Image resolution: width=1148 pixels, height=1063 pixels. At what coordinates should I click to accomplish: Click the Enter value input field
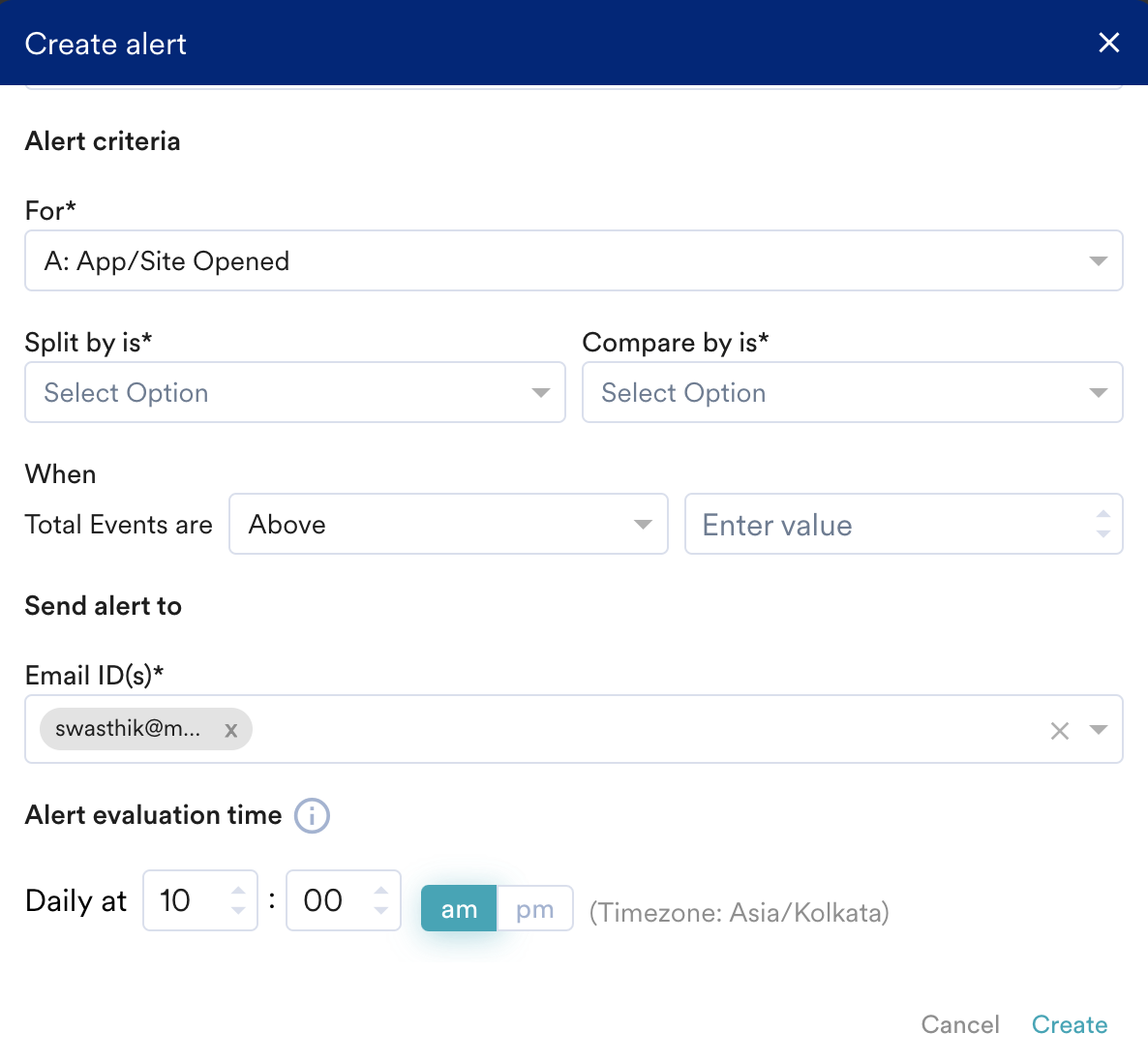[x=886, y=524]
